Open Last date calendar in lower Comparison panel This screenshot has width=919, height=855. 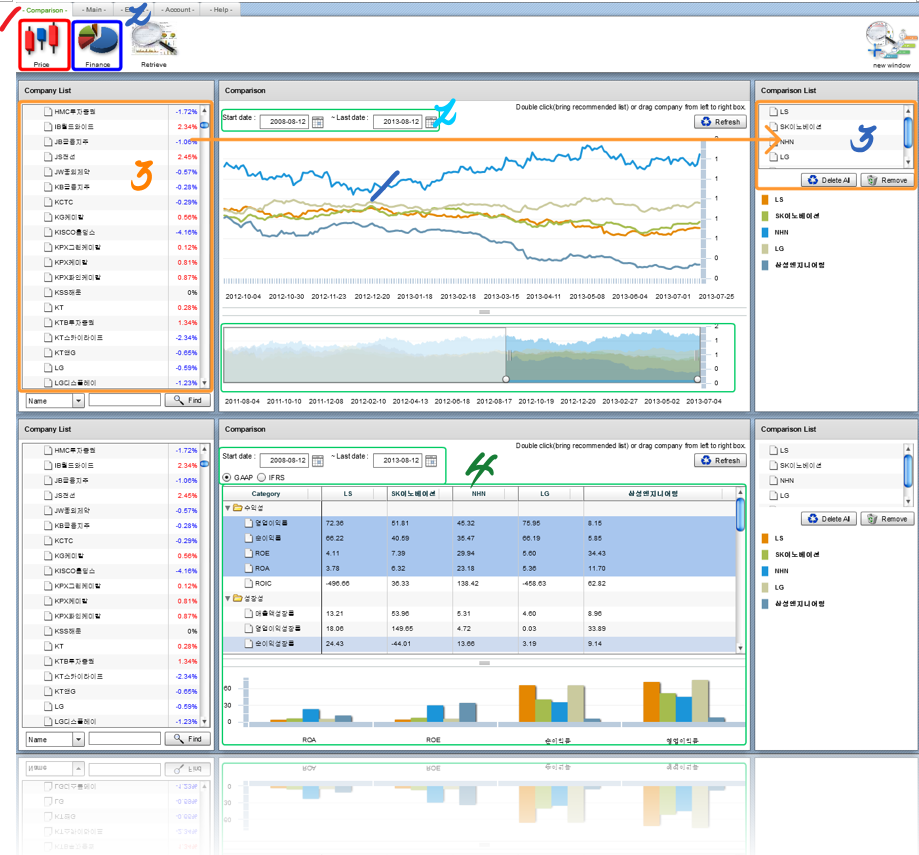point(431,461)
